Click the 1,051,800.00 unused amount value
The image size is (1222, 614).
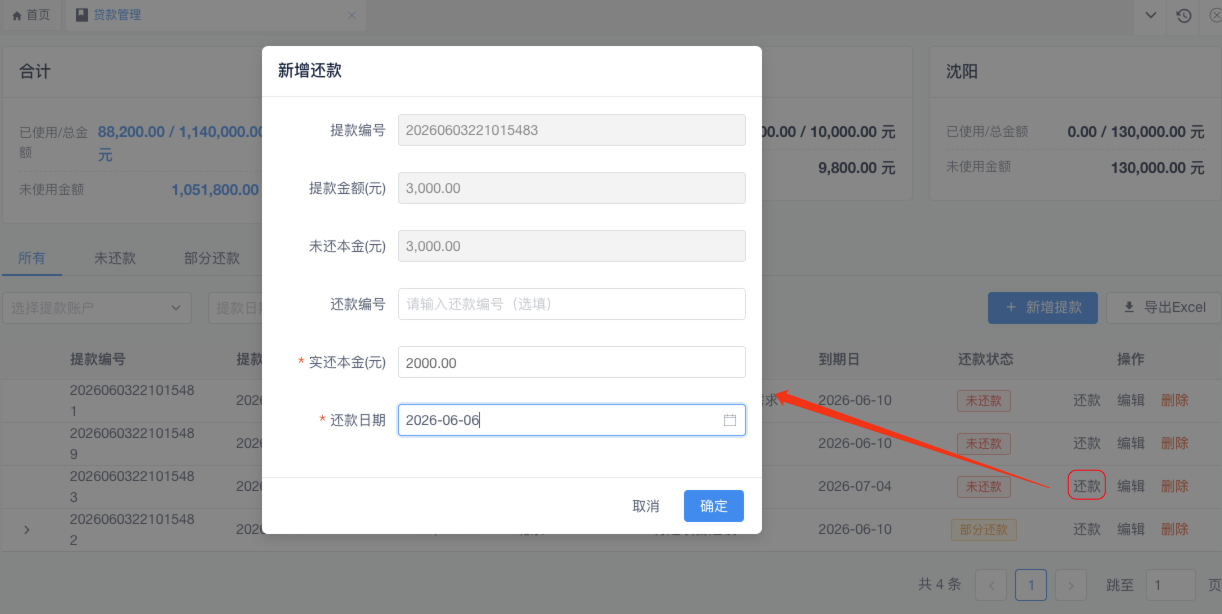point(216,189)
